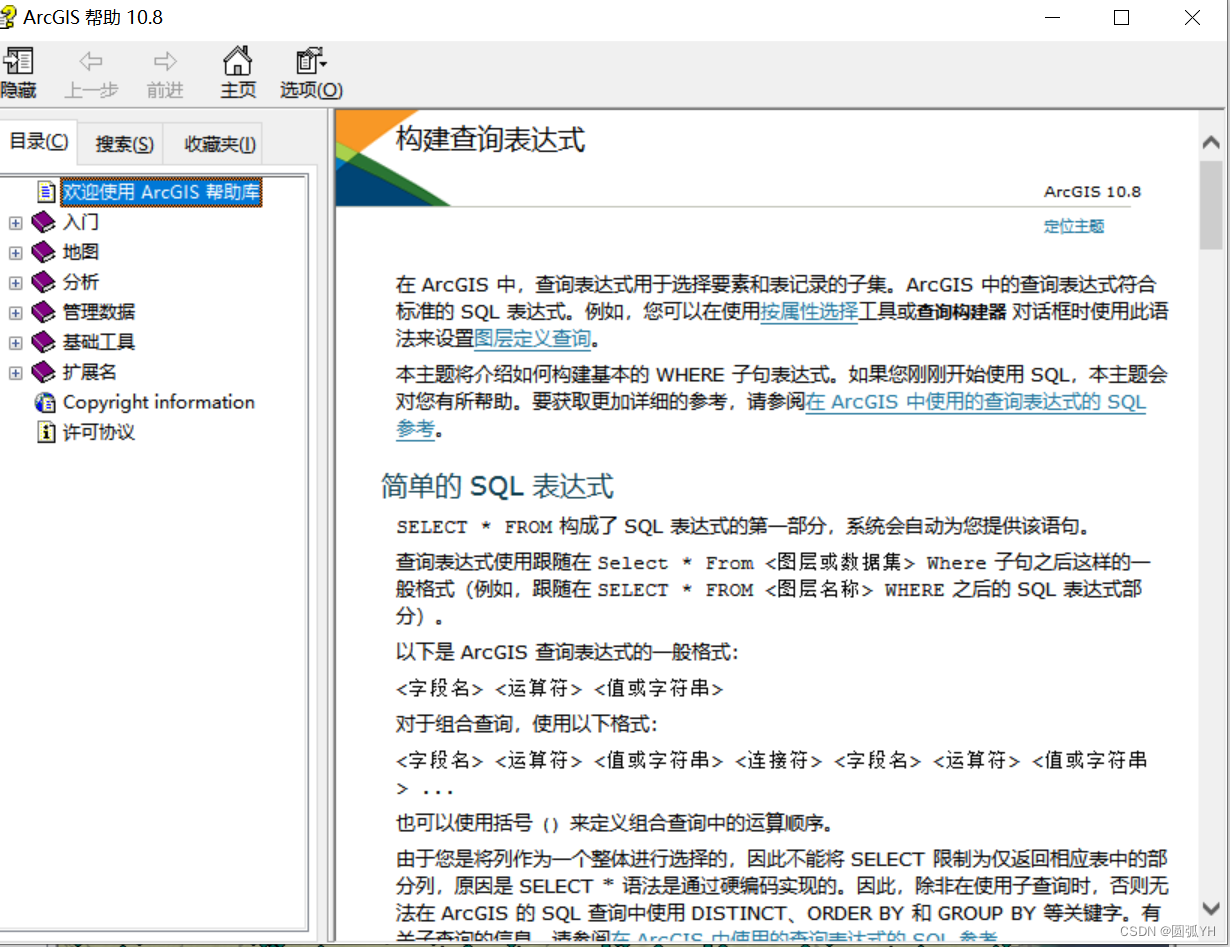The height and width of the screenshot is (947, 1230).
Task: Click the 构建查询表达式 page title
Action: (490, 139)
